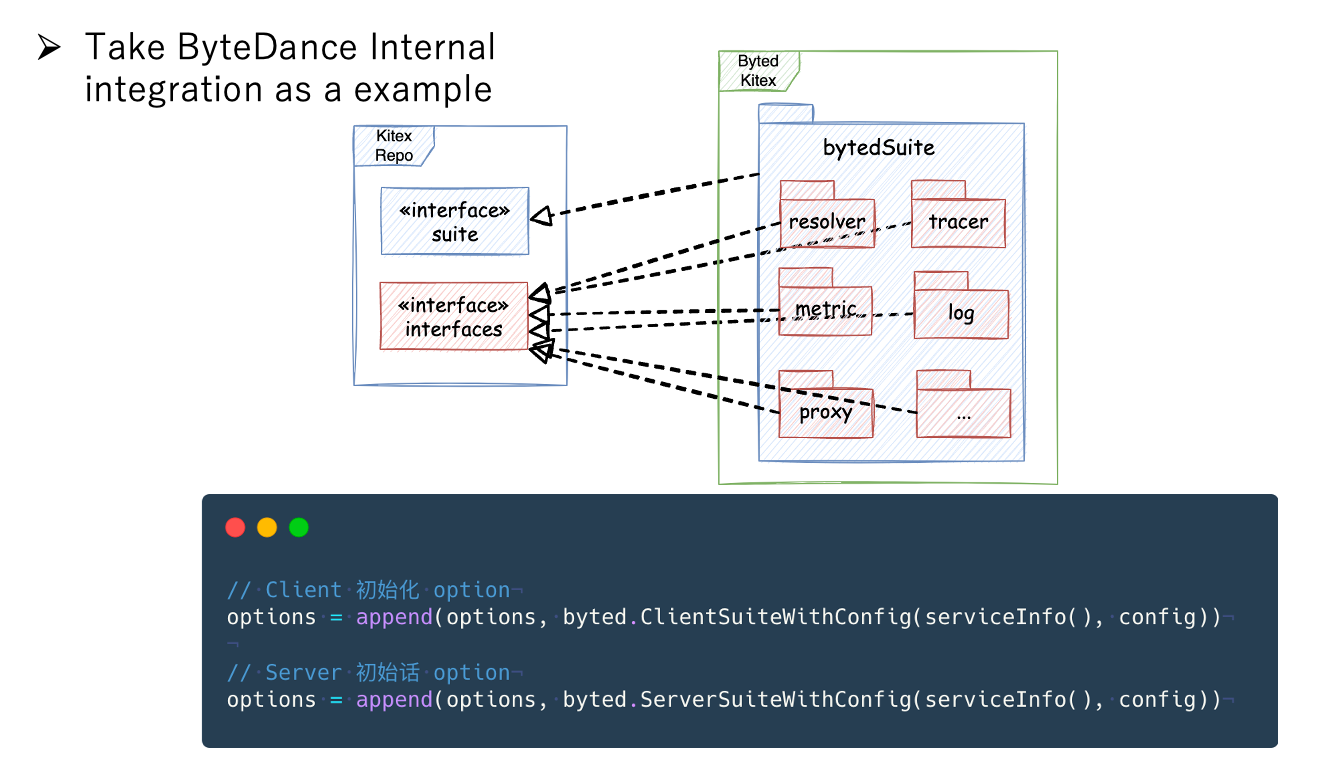Select the metric package box

pos(825,310)
